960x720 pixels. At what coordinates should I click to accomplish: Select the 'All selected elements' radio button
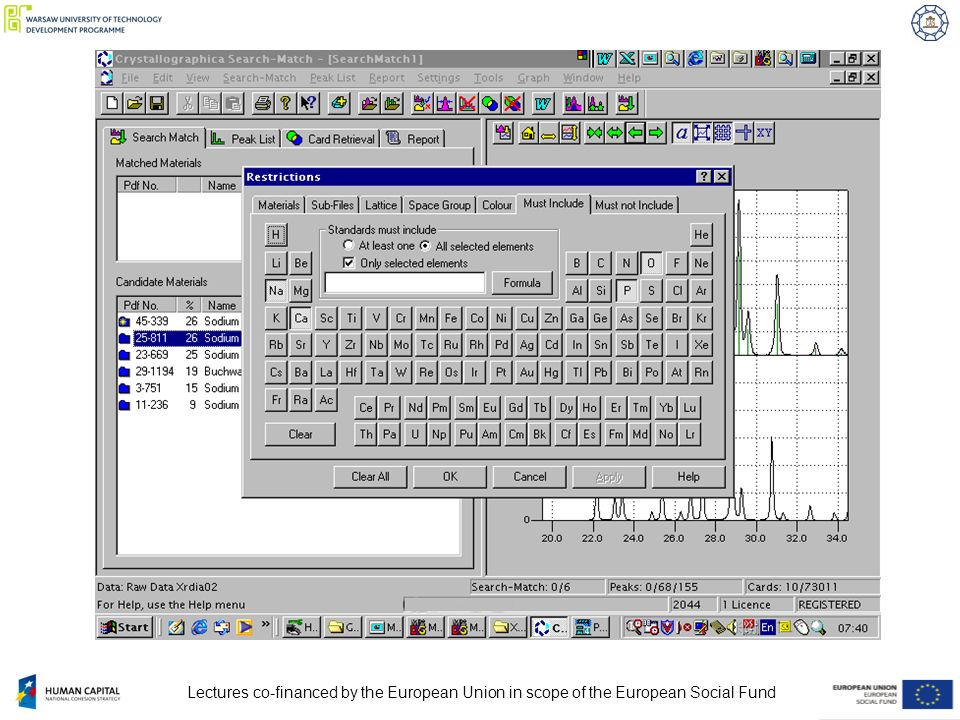425,246
